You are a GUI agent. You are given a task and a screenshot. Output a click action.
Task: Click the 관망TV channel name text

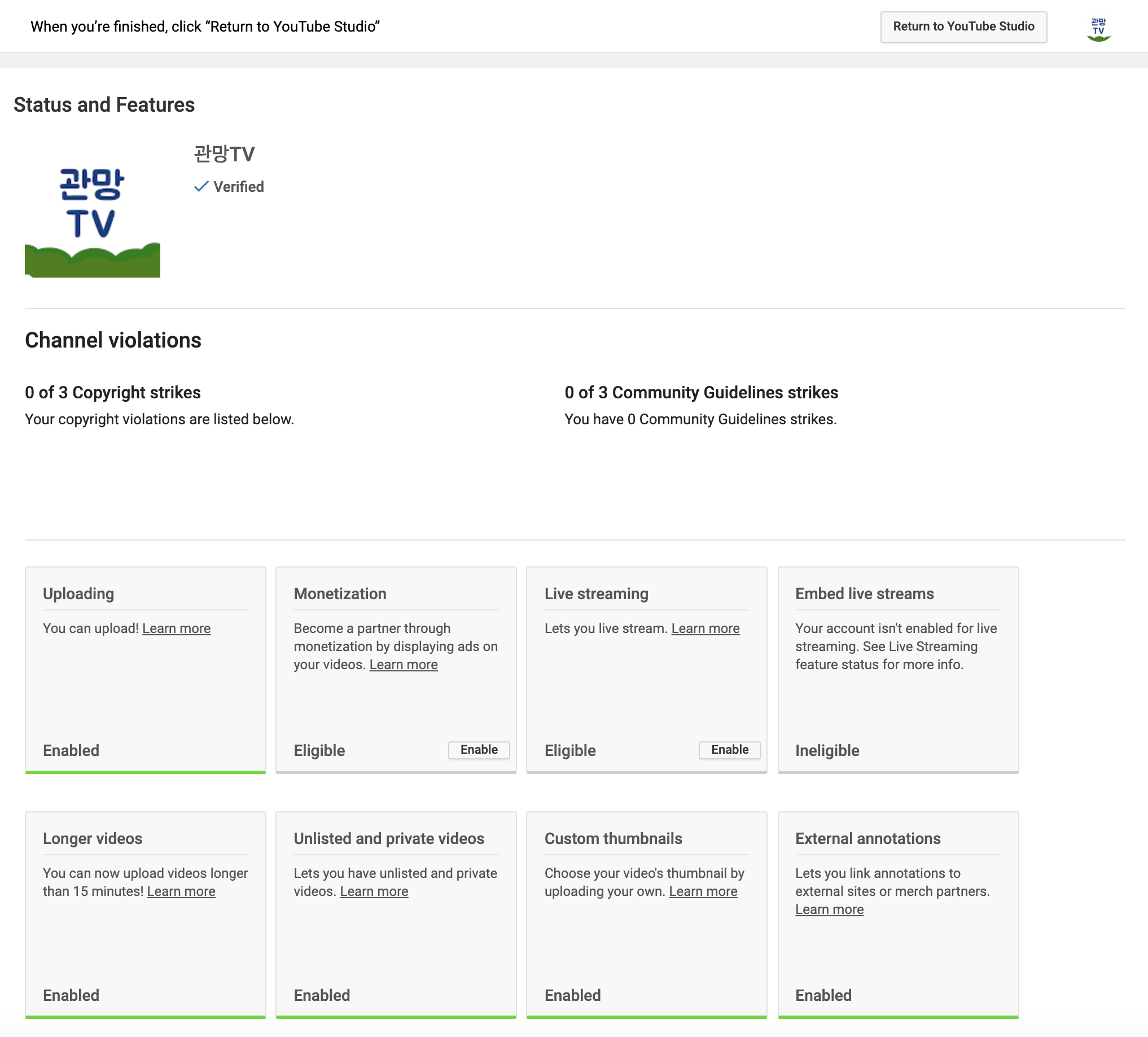click(225, 154)
